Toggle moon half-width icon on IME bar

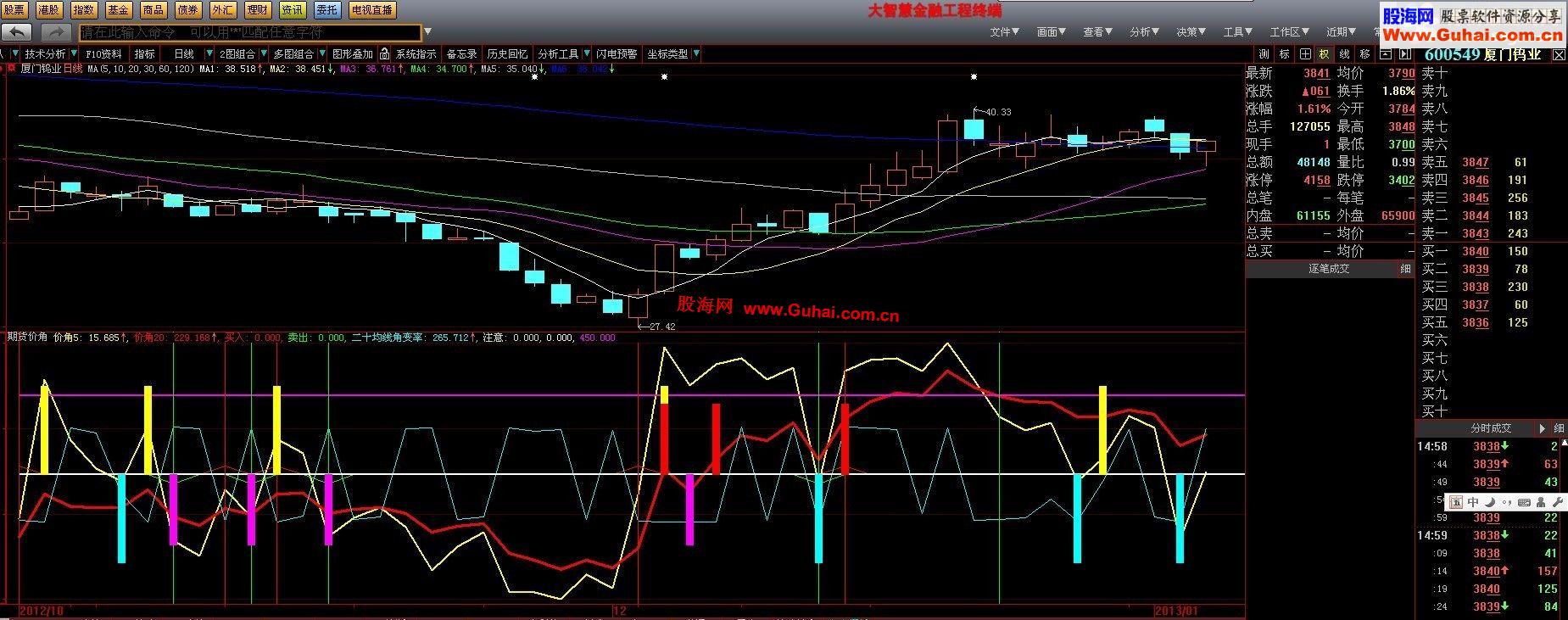coord(1490,502)
